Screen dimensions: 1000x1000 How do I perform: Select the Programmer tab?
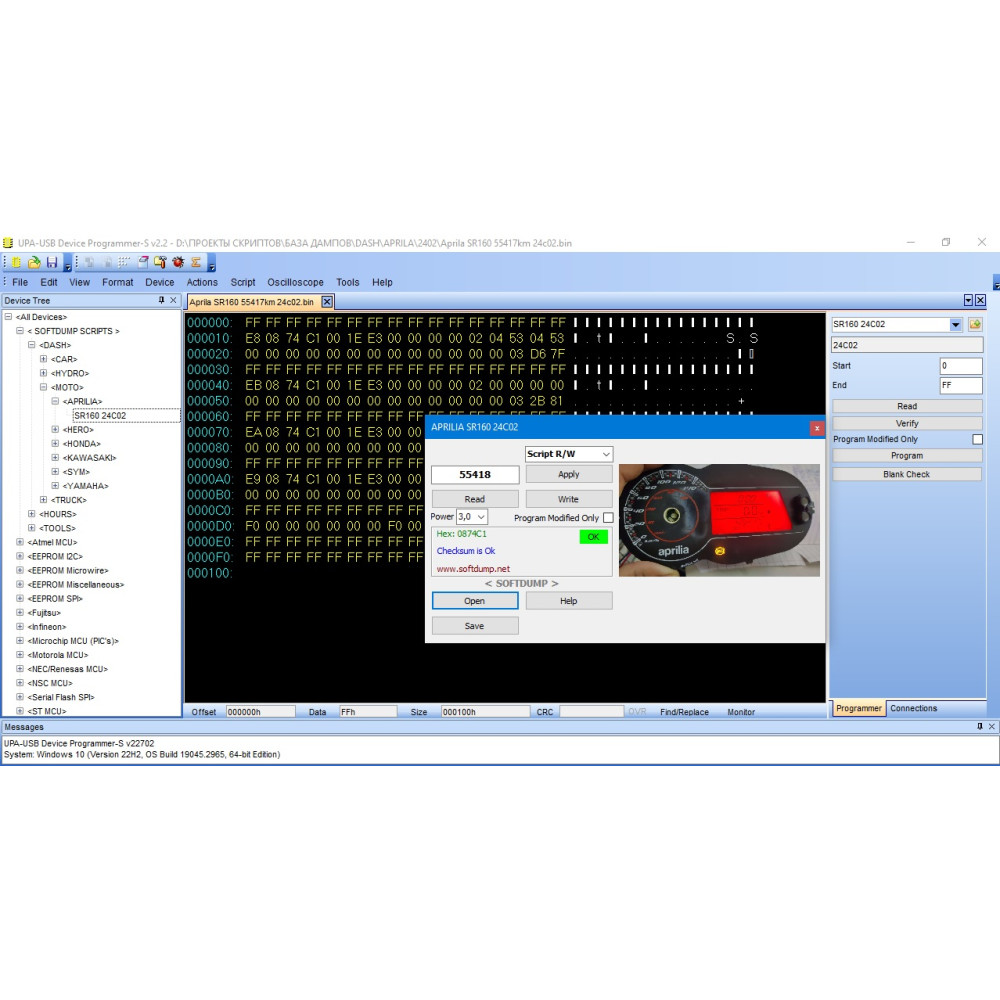[858, 708]
